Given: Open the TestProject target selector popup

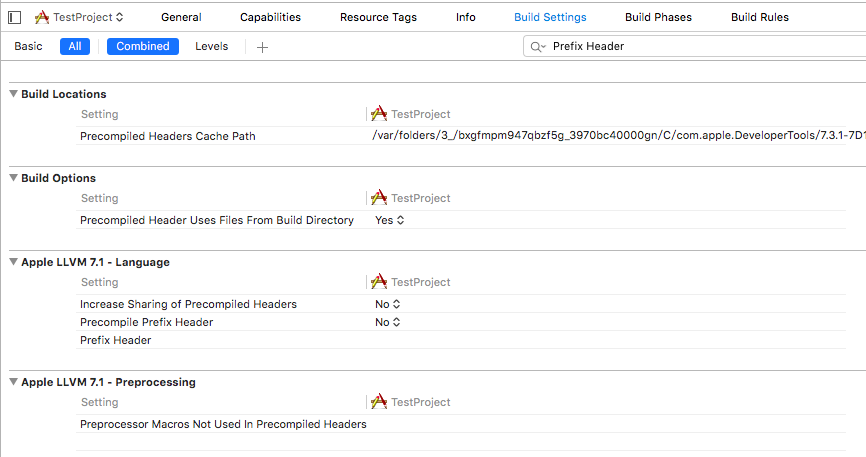Looking at the screenshot, I should (88, 17).
